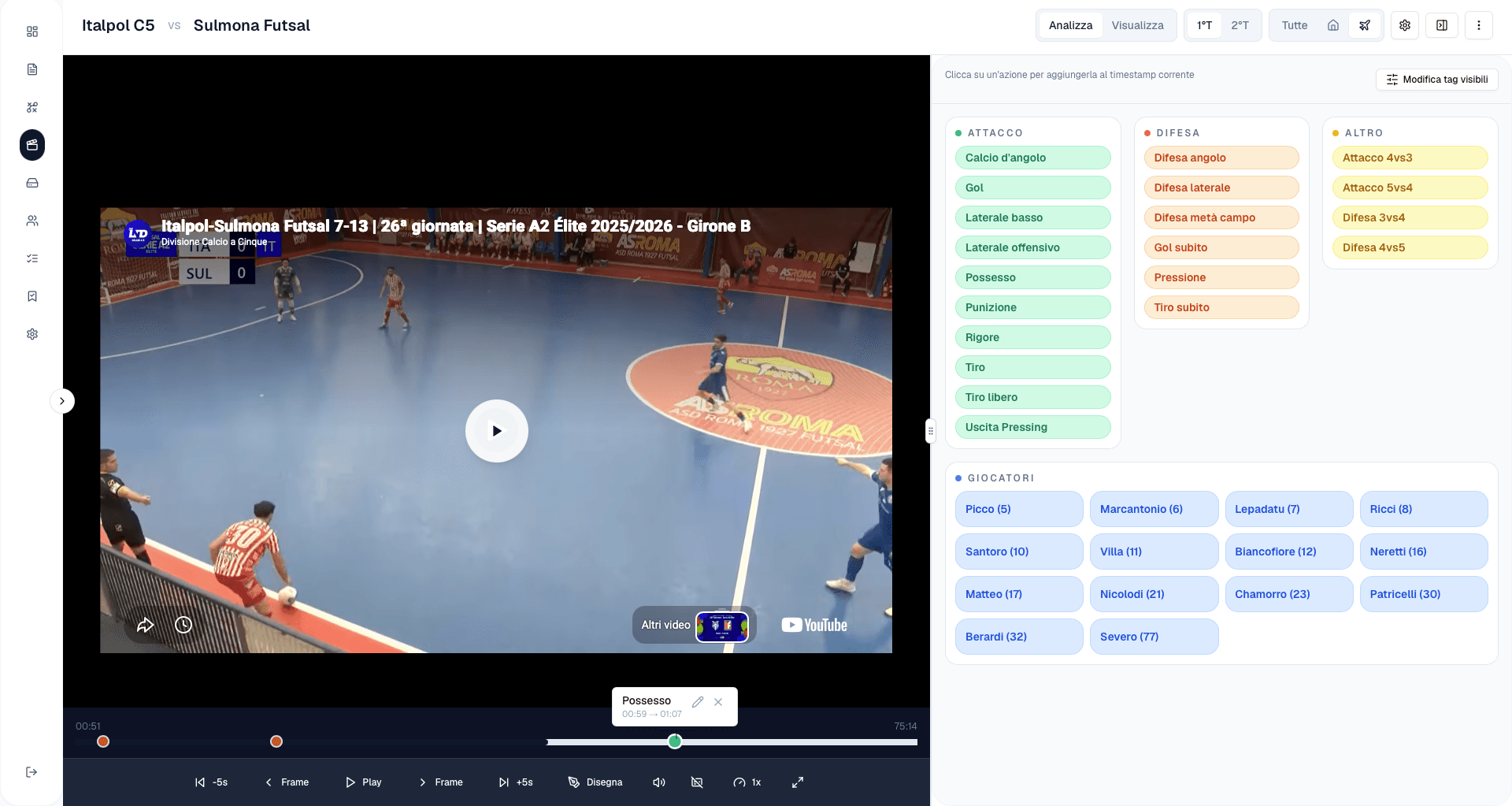Toggle the volume speaker icon
This screenshot has width=1512, height=806.
point(659,782)
